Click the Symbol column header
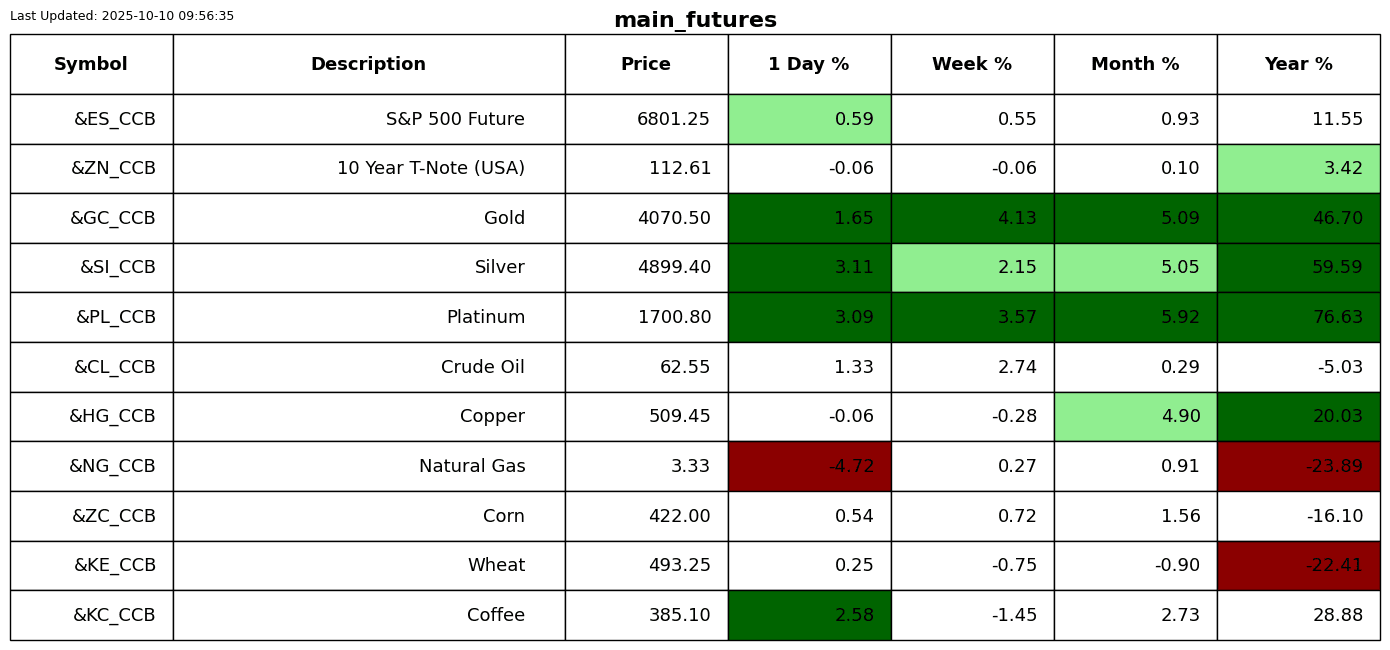This screenshot has width=1390, height=650. click(x=91, y=65)
